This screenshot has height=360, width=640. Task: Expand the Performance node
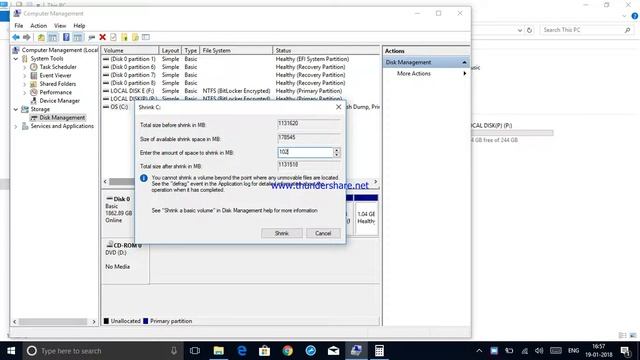click(24, 92)
